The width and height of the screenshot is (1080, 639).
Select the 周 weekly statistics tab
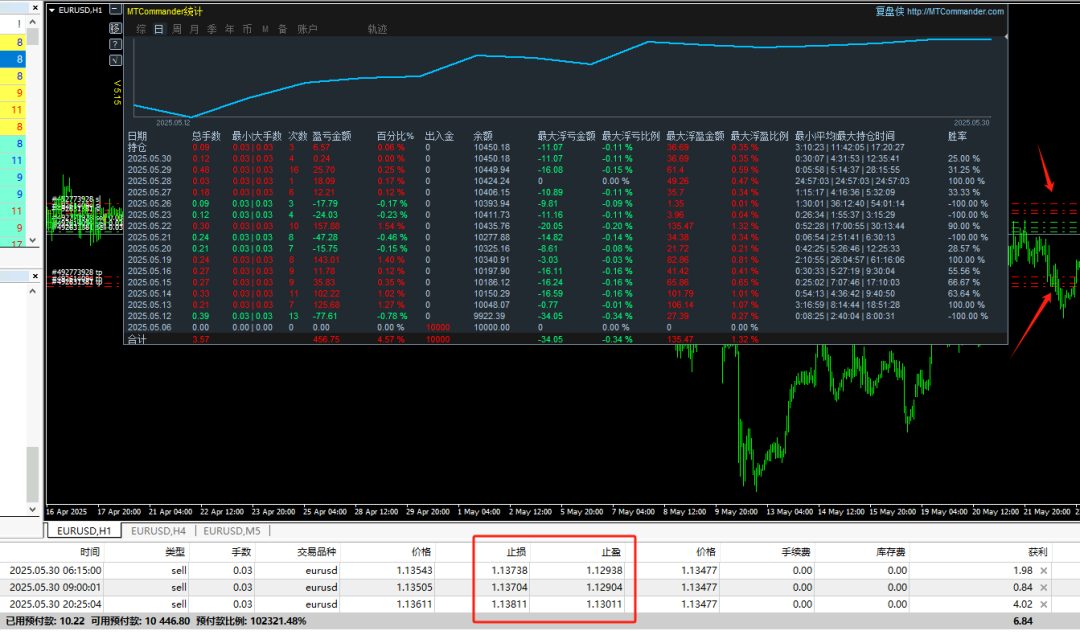pos(177,29)
